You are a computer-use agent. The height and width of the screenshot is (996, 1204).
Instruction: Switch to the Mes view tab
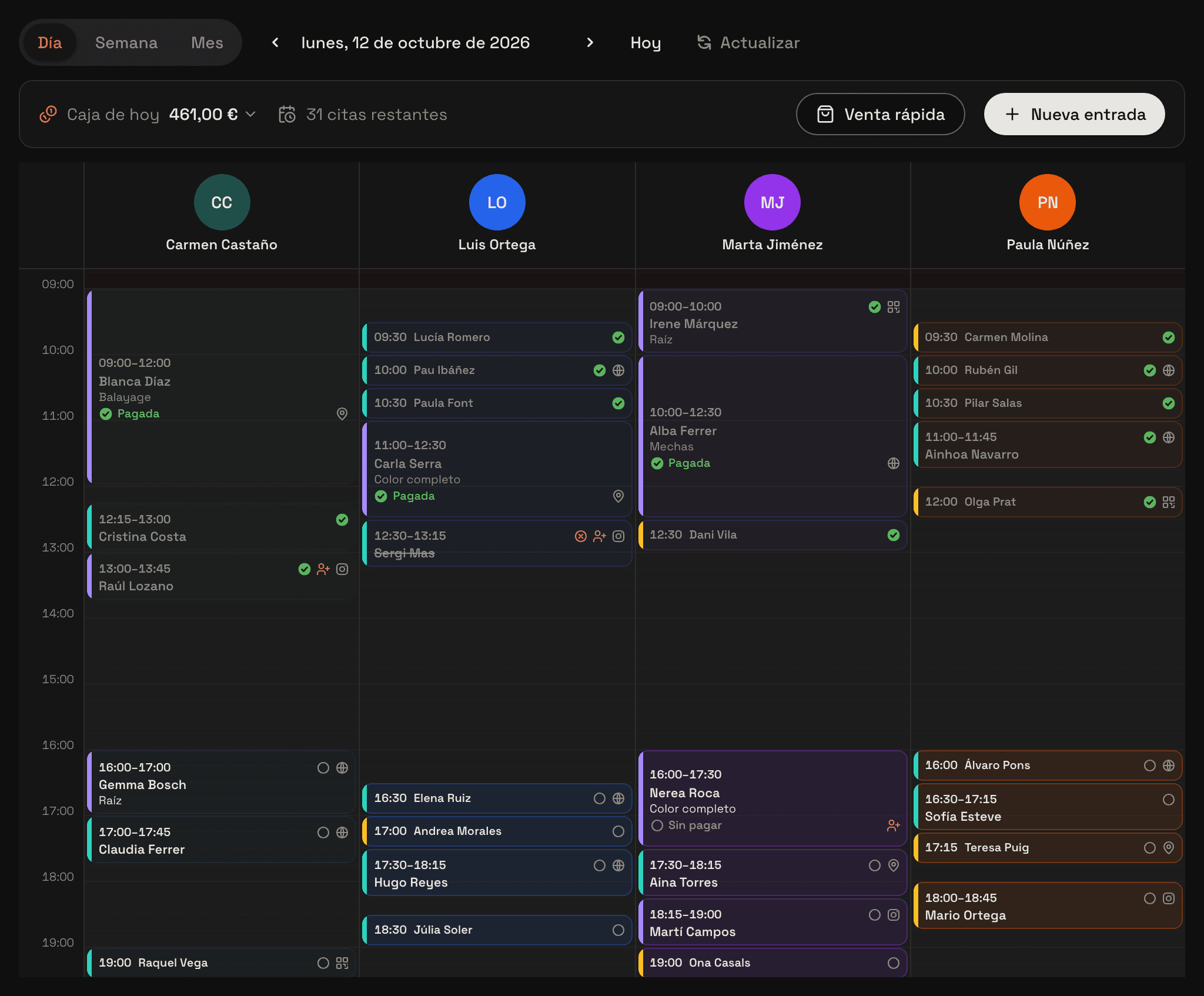pos(207,42)
